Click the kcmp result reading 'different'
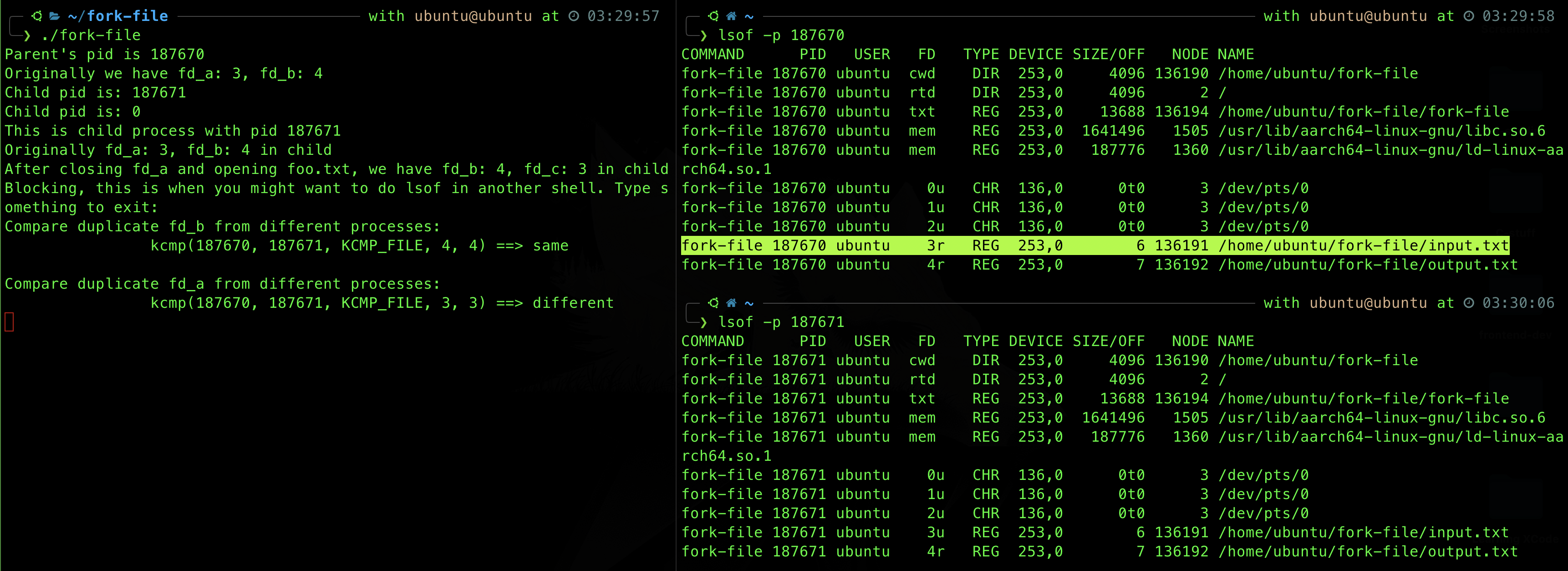1568x571 pixels. click(x=573, y=302)
